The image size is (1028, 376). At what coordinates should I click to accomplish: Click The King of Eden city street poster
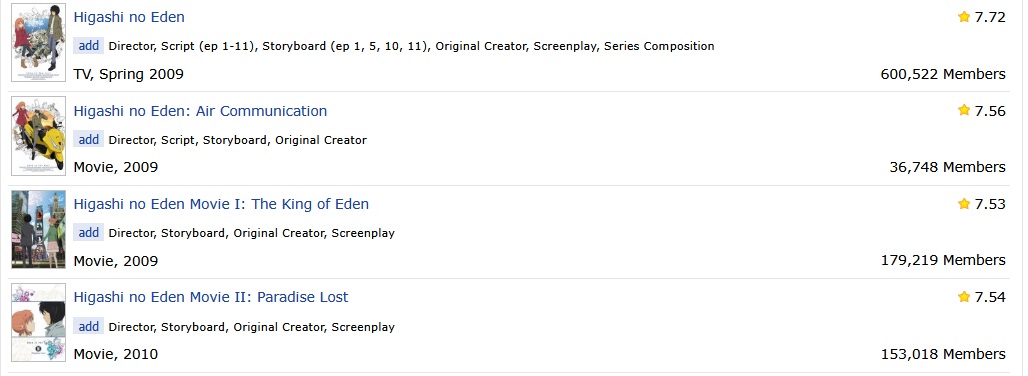[x=39, y=229]
